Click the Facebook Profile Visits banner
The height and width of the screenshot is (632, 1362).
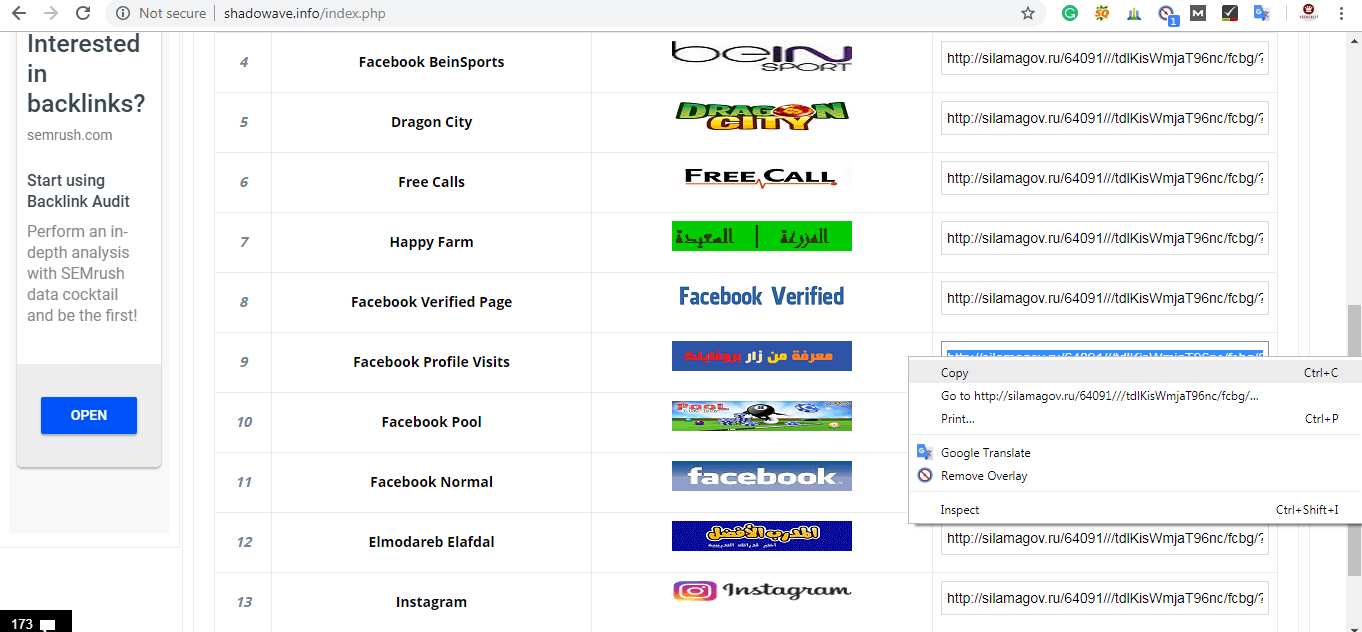pos(761,356)
